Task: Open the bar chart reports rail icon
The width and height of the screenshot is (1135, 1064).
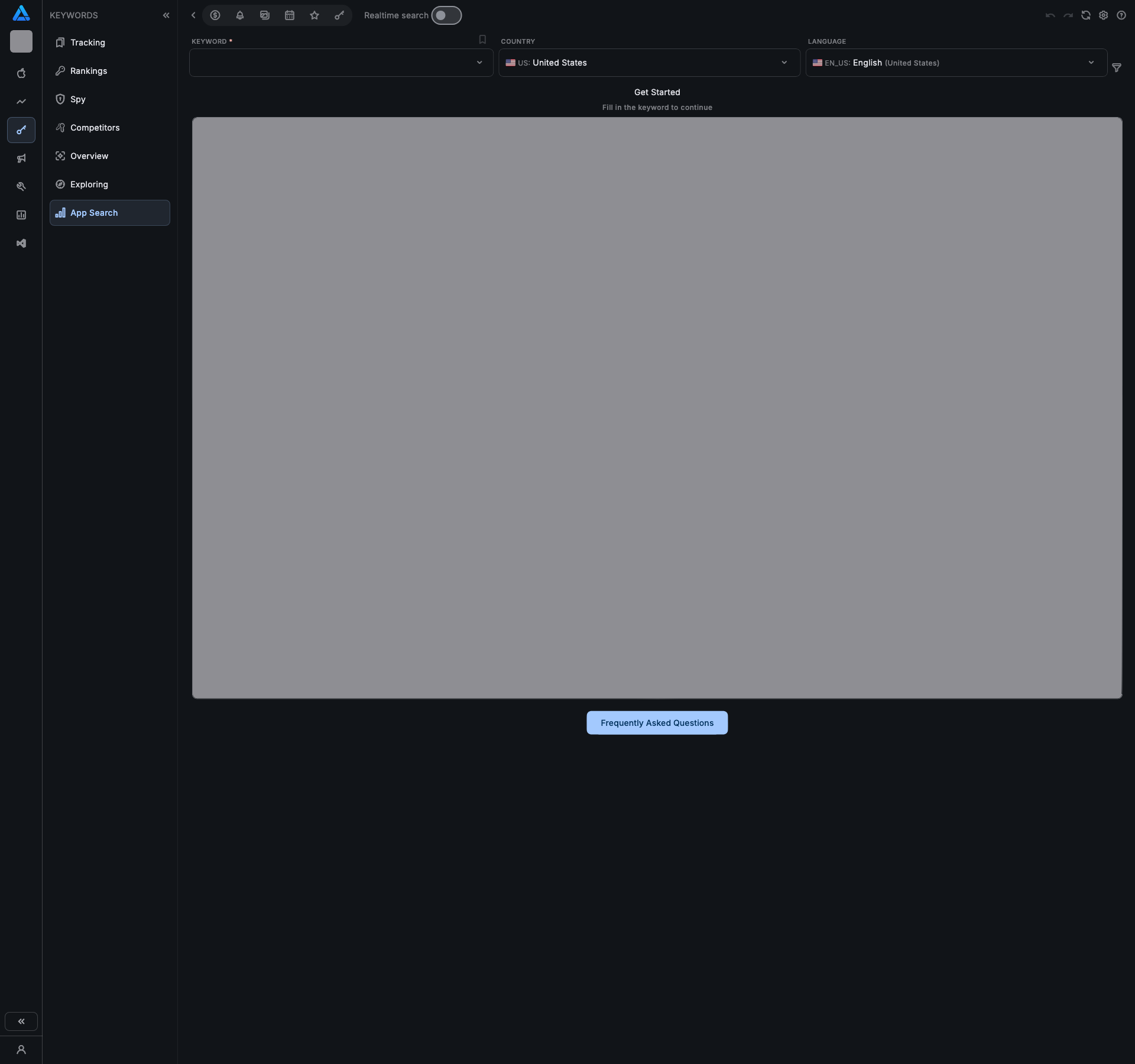Action: [x=21, y=215]
